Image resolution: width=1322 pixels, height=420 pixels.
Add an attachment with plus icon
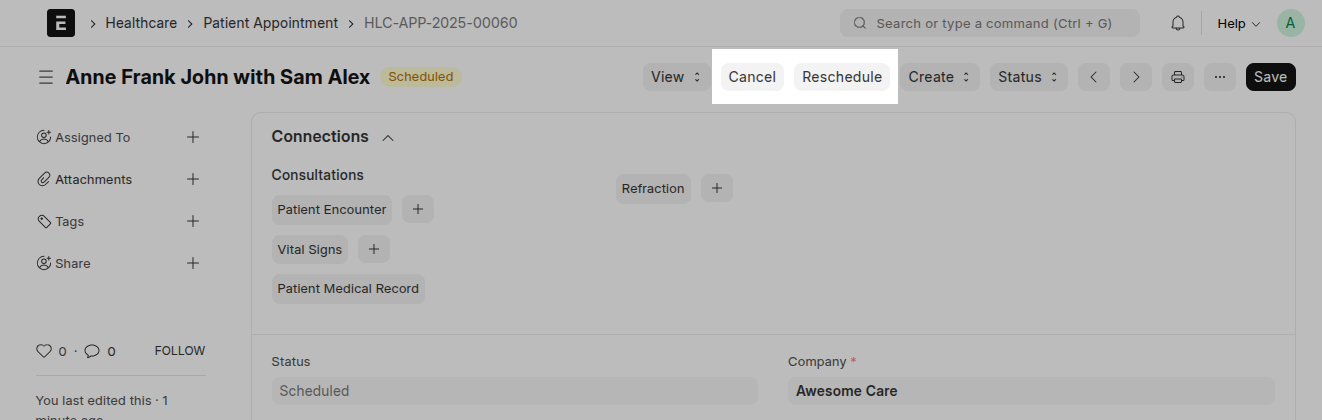(193, 179)
